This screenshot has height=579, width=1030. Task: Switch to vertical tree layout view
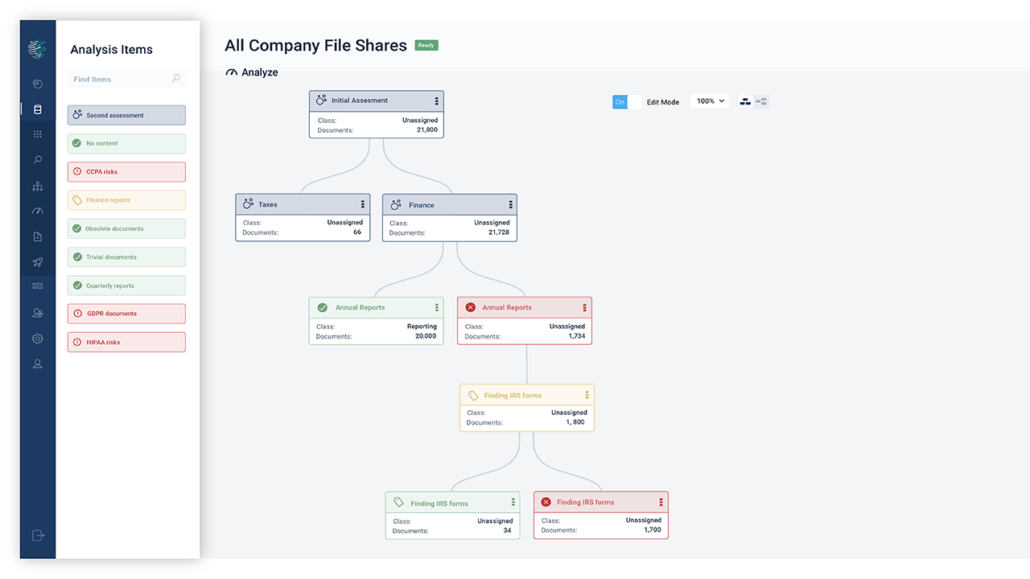pyautogui.click(x=745, y=102)
